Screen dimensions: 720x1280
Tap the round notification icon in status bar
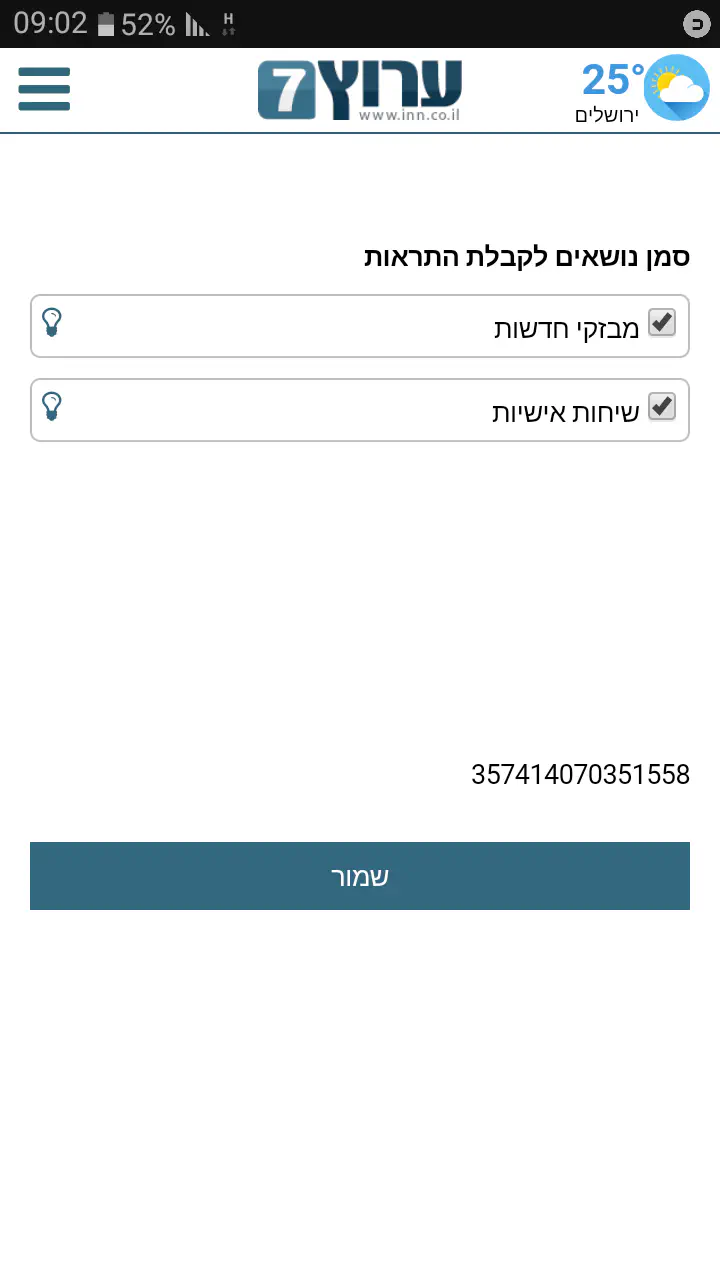(696, 24)
